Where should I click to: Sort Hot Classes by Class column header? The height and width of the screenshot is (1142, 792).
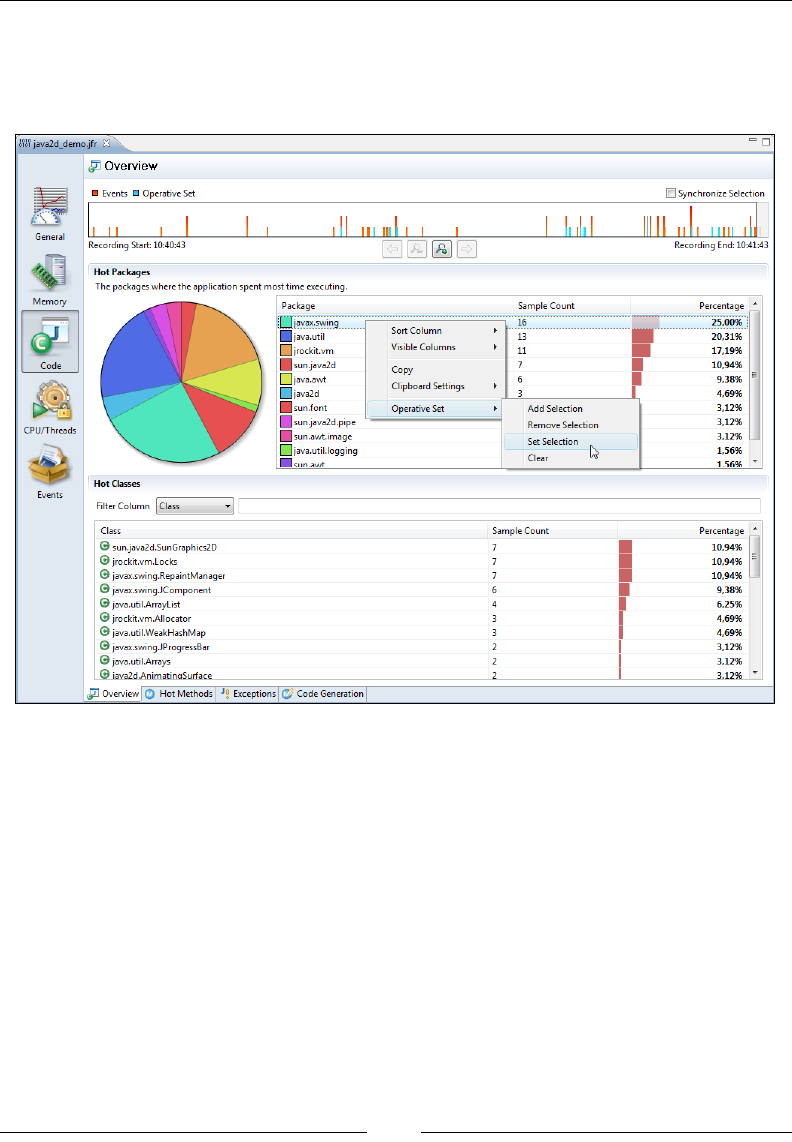coord(291,530)
